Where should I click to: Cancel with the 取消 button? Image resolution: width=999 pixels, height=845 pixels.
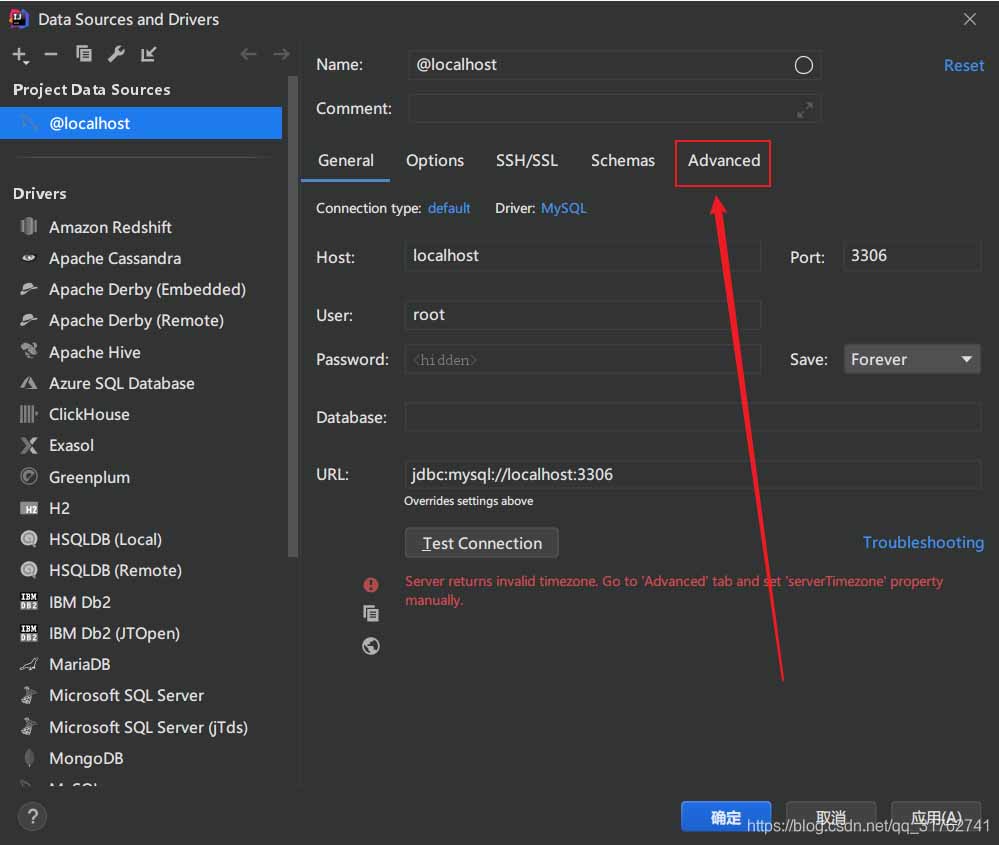(x=831, y=816)
